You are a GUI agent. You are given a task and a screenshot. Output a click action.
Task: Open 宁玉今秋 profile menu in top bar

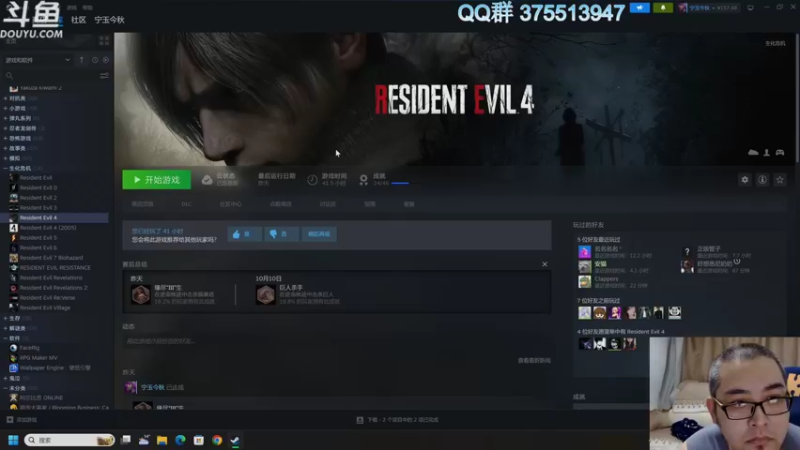coord(109,20)
